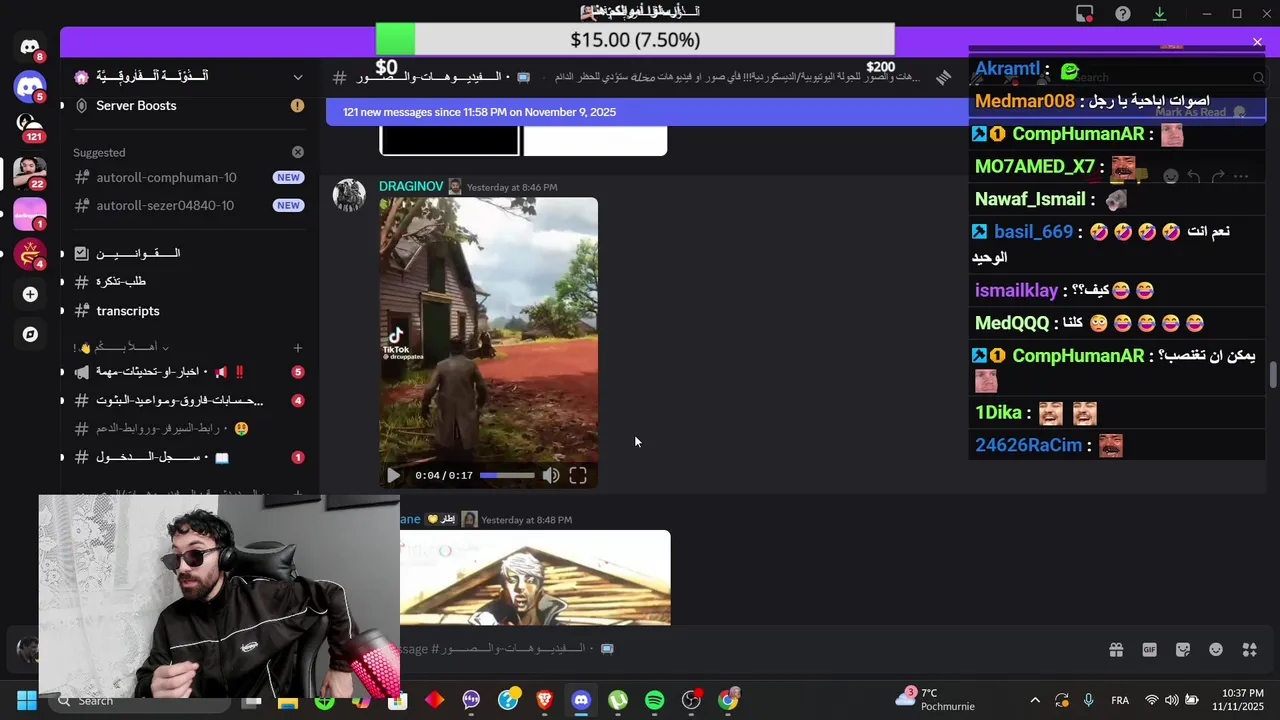This screenshot has height=720, width=1280.
Task: Open the Discord help question mark icon
Action: [x=1123, y=13]
